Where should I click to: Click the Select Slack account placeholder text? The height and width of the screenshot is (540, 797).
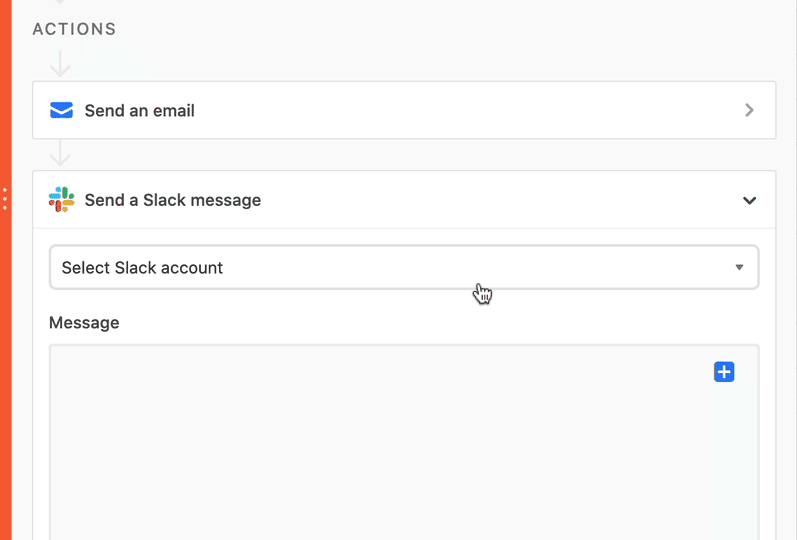click(142, 267)
